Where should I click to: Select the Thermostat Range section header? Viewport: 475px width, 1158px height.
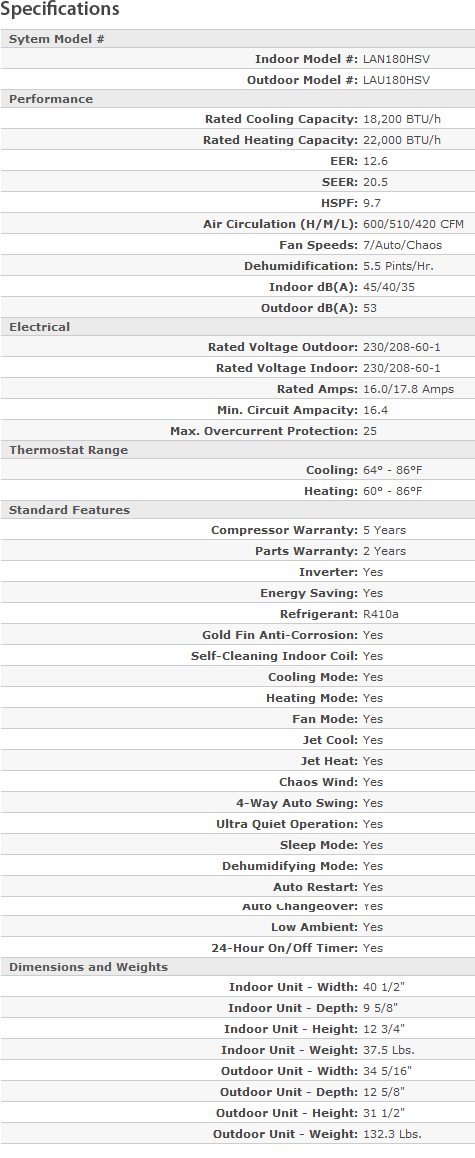click(237, 450)
